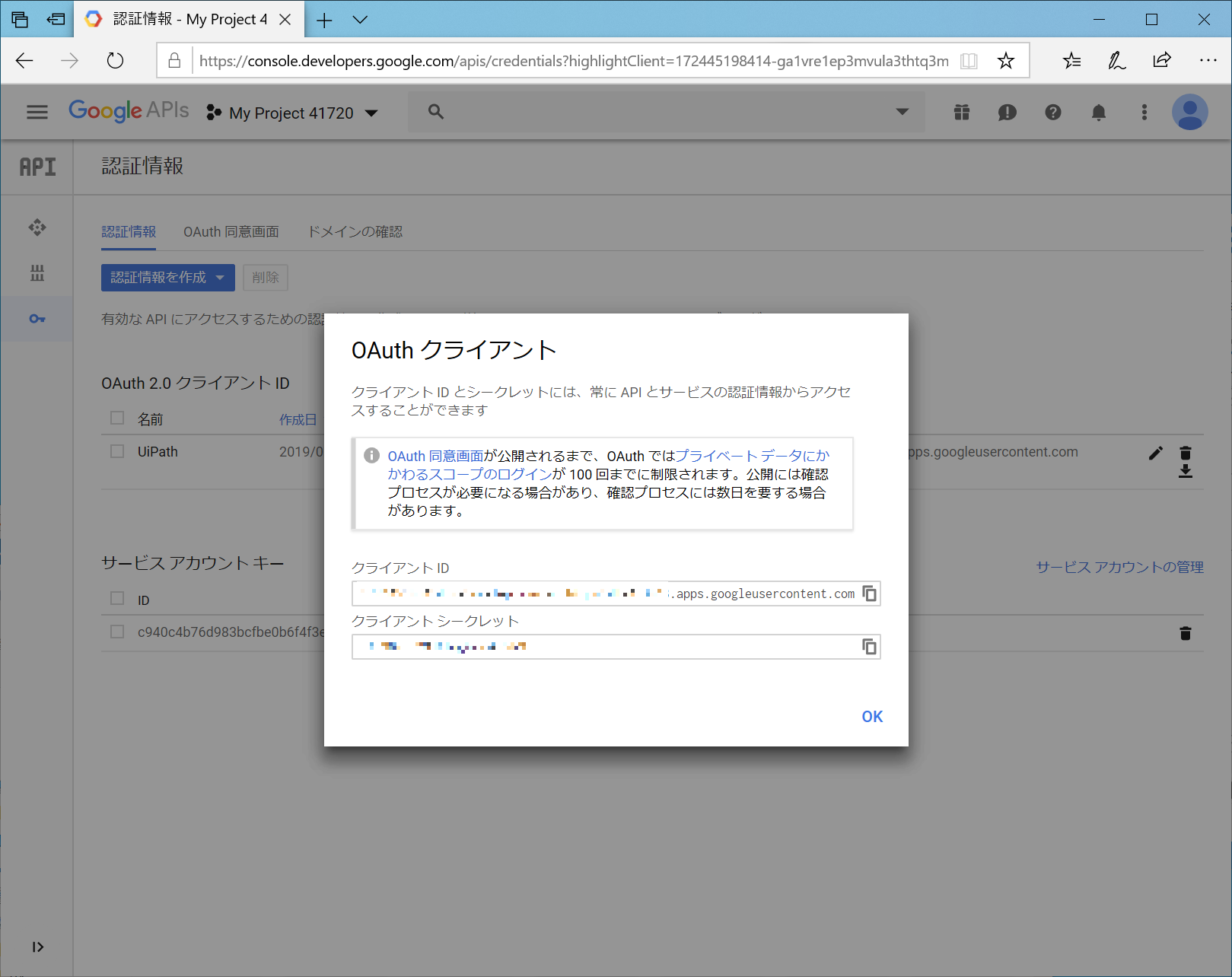Open サービス アカウントの管理 link
Viewport: 1232px width, 977px height.
1118,566
